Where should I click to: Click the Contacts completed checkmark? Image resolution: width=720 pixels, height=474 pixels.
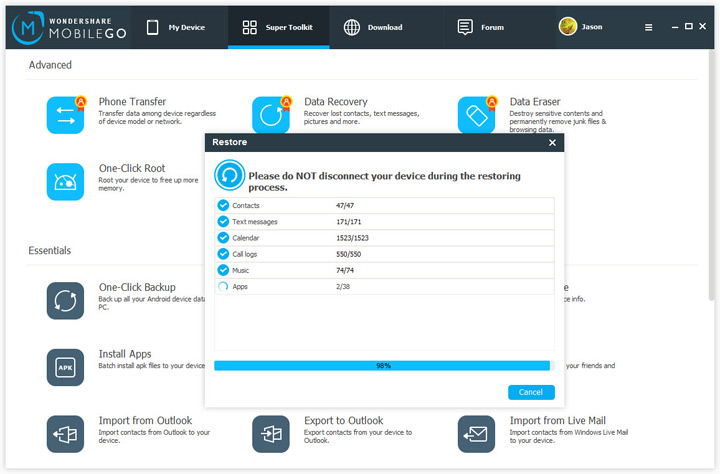click(223, 205)
